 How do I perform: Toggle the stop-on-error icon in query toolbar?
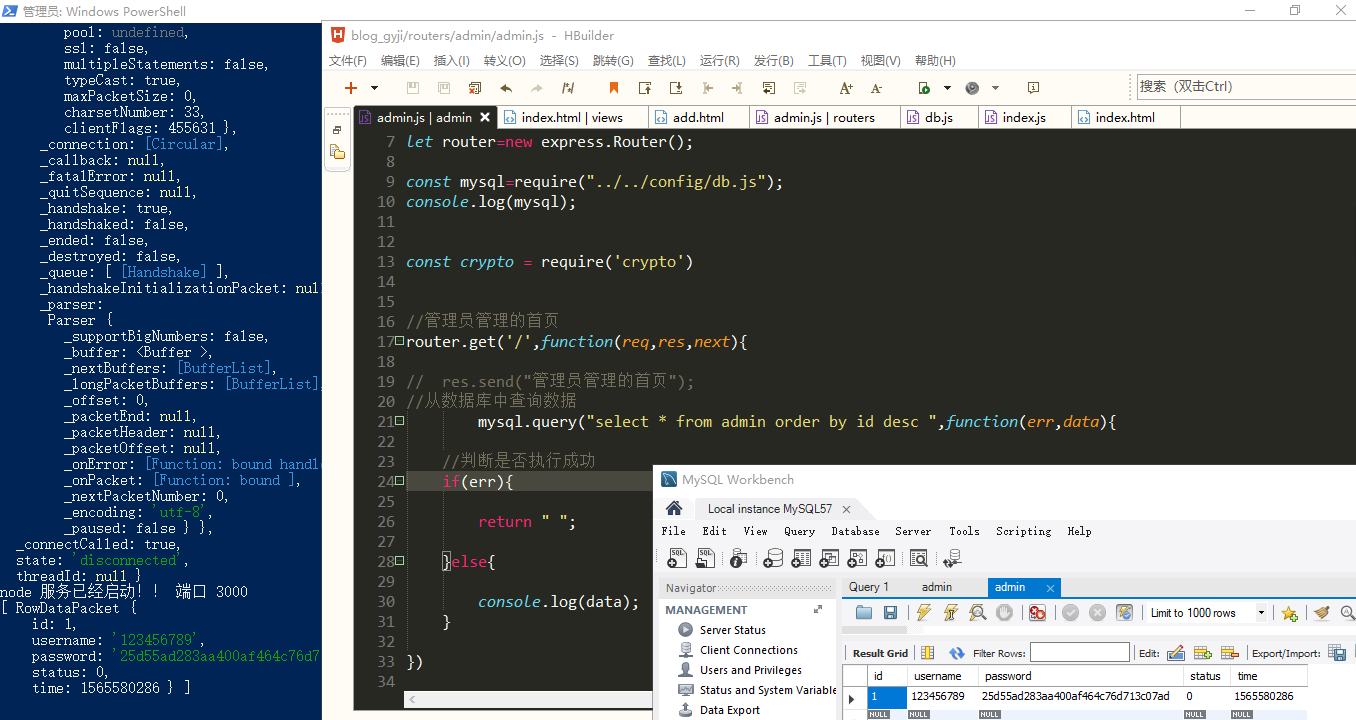pyautogui.click(x=1037, y=613)
